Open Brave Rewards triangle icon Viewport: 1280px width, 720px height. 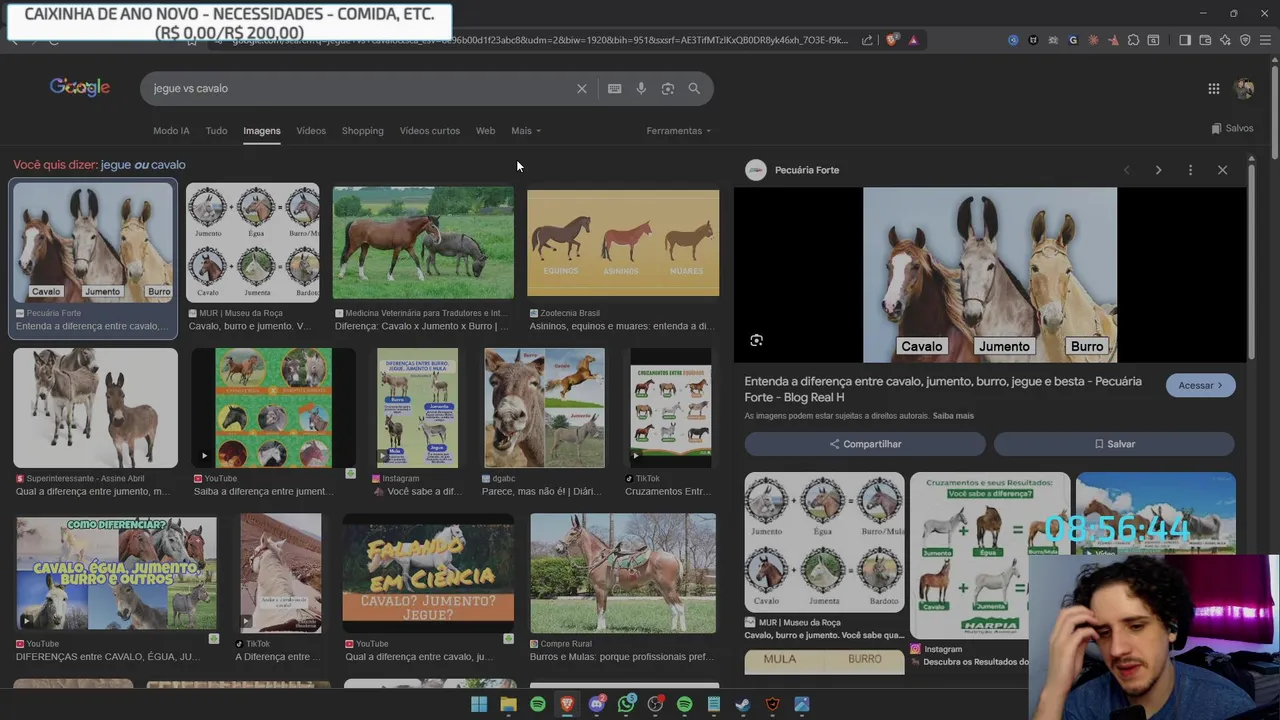[913, 40]
